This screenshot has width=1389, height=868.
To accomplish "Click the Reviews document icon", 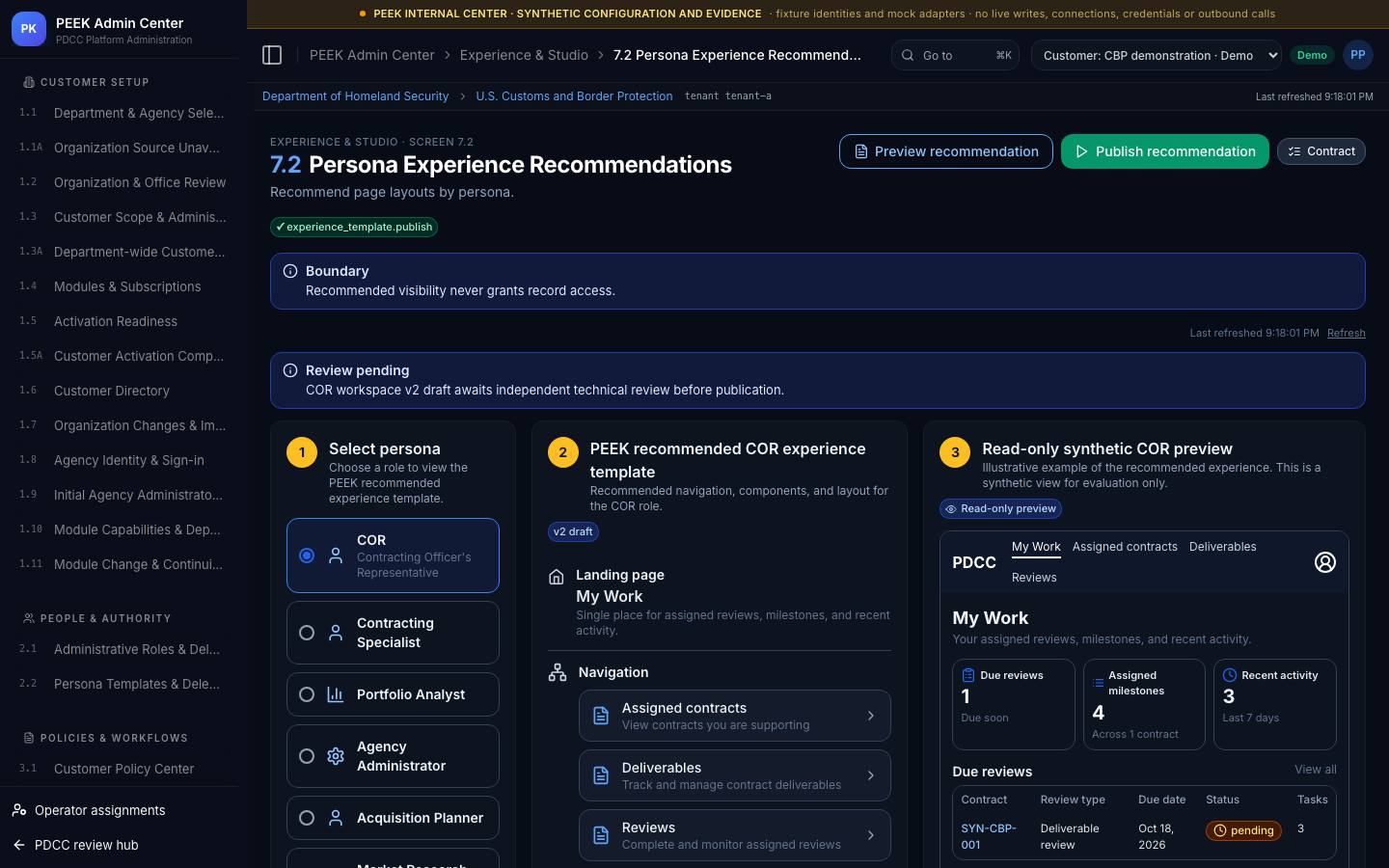I will click(601, 835).
